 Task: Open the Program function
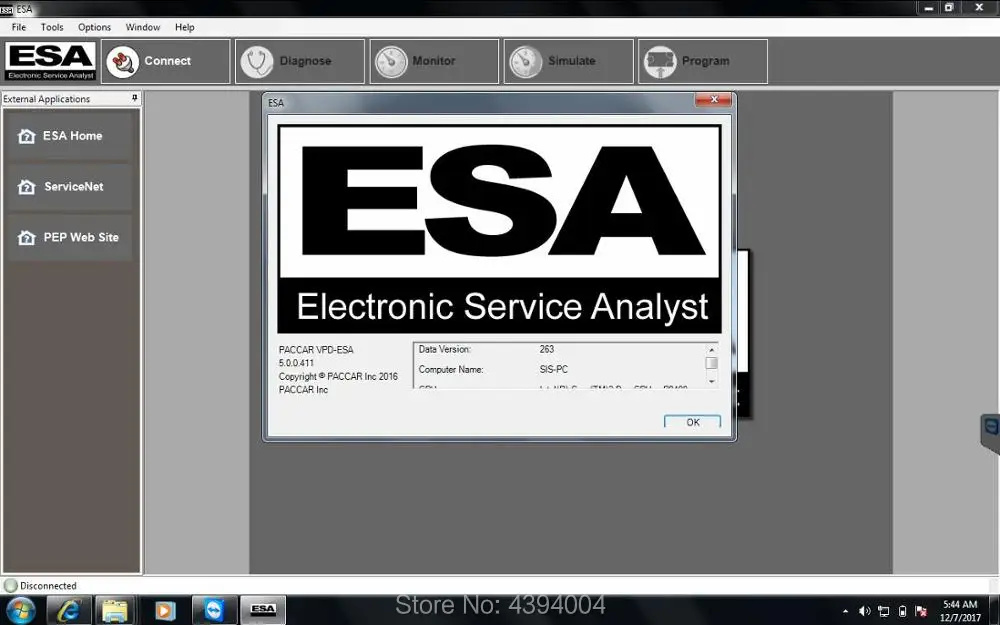(701, 61)
